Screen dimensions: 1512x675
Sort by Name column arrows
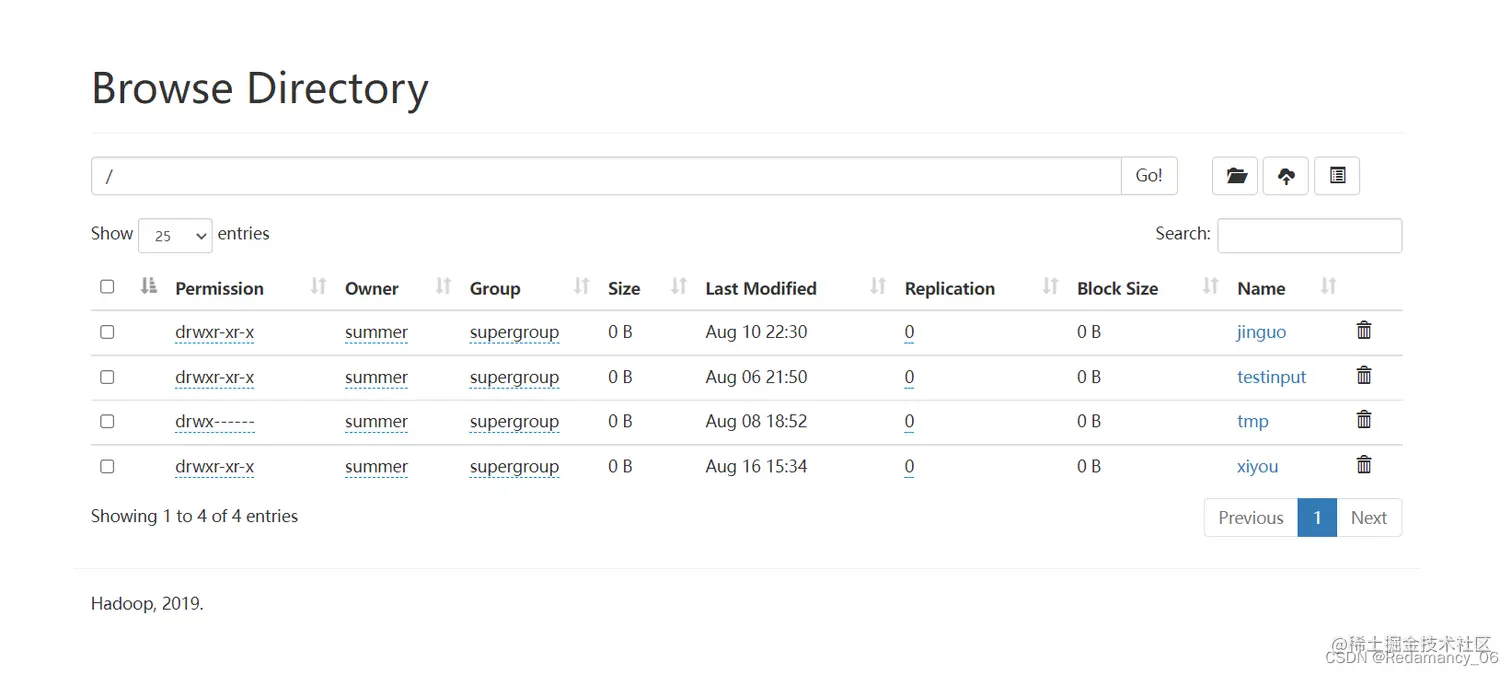1328,286
